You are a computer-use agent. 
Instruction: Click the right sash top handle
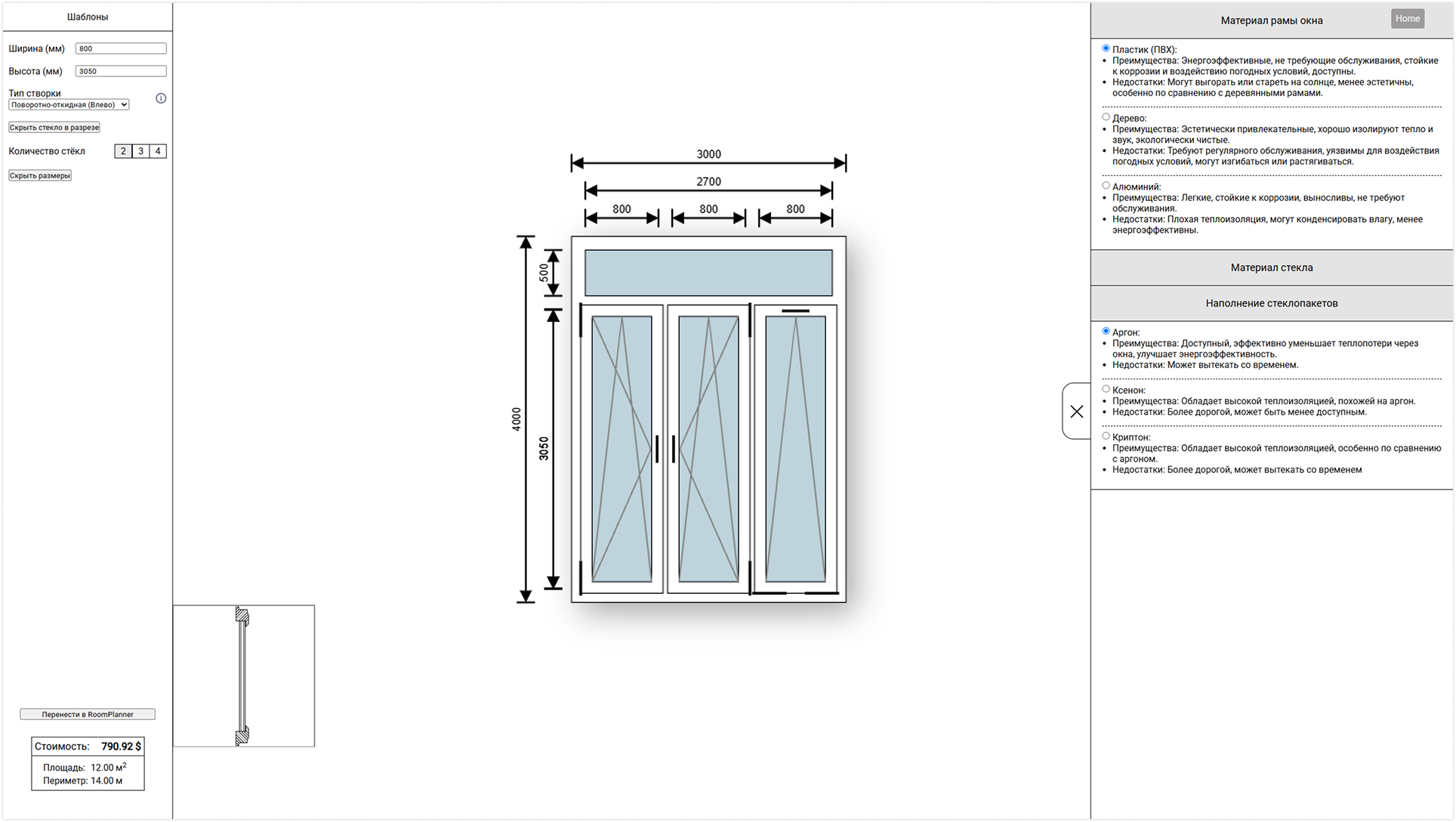795,311
